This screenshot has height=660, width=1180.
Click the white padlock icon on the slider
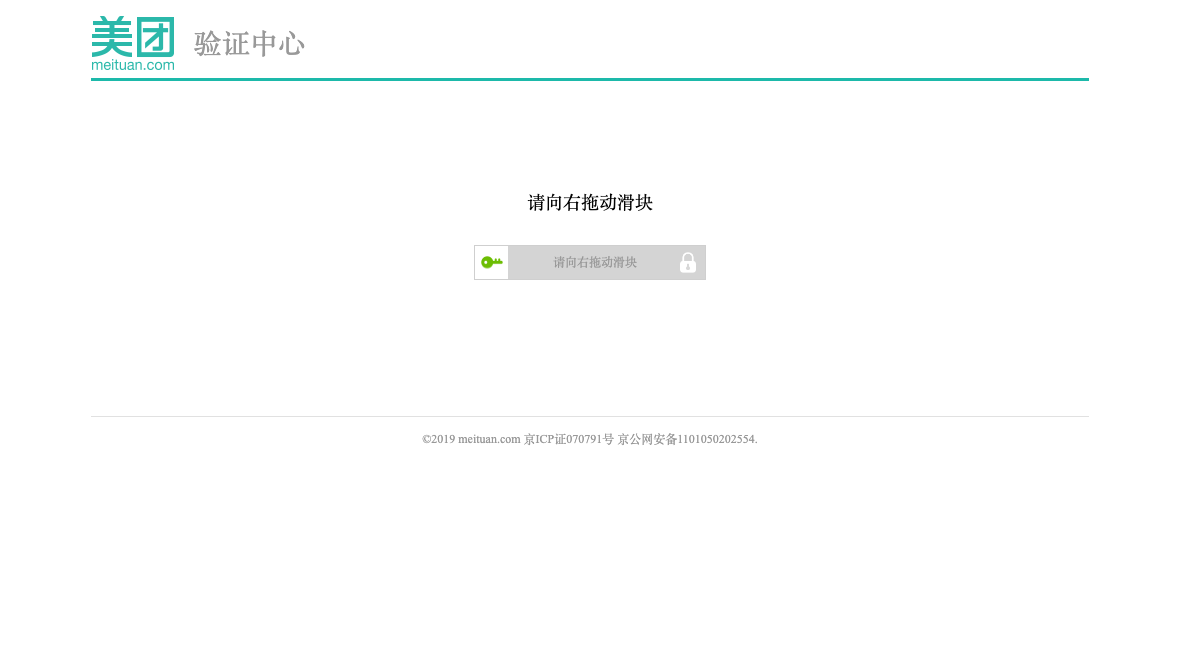(688, 263)
